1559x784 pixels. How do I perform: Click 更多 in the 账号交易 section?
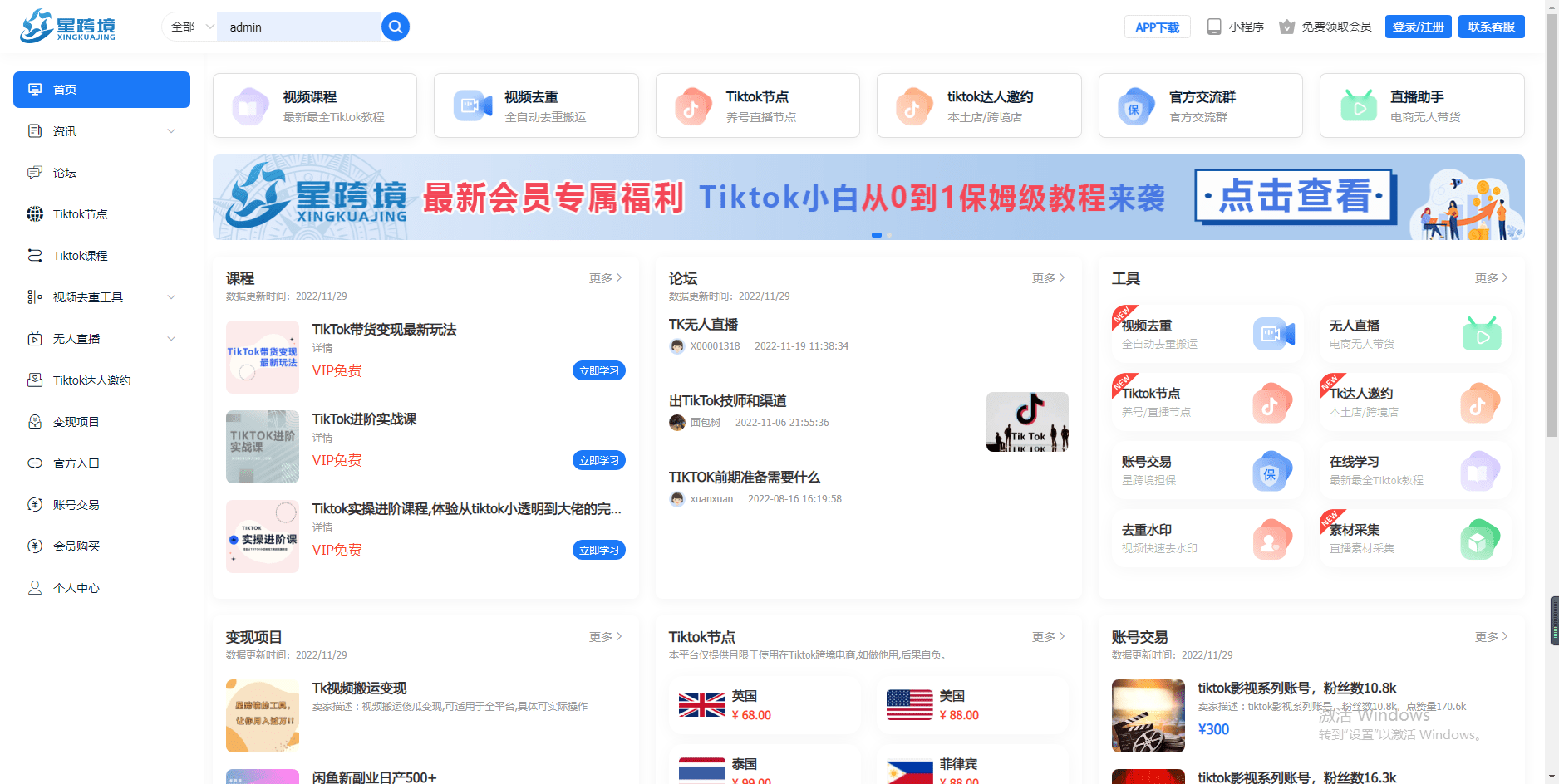click(x=1492, y=637)
